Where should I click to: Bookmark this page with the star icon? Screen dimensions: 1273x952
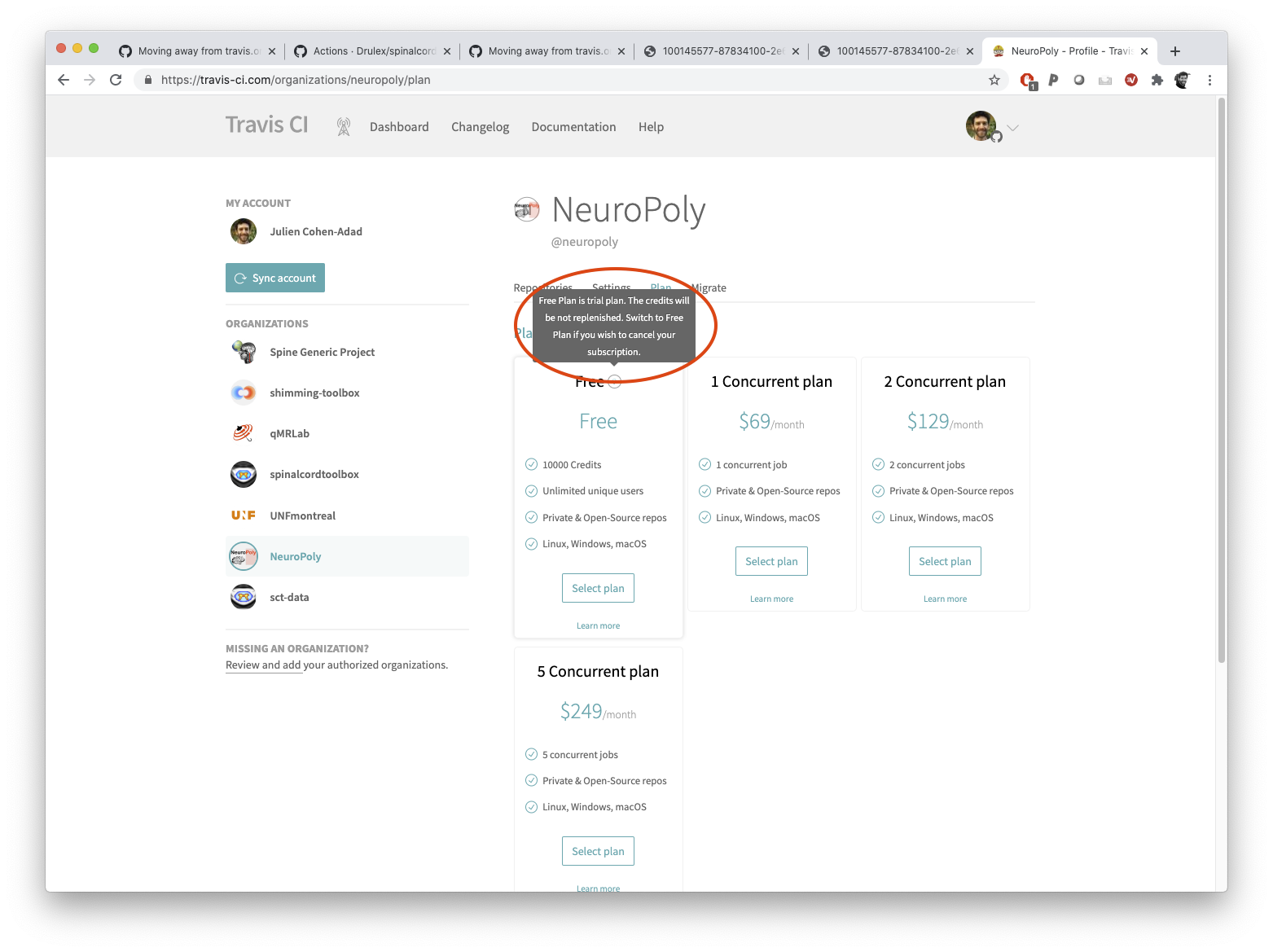pos(994,80)
